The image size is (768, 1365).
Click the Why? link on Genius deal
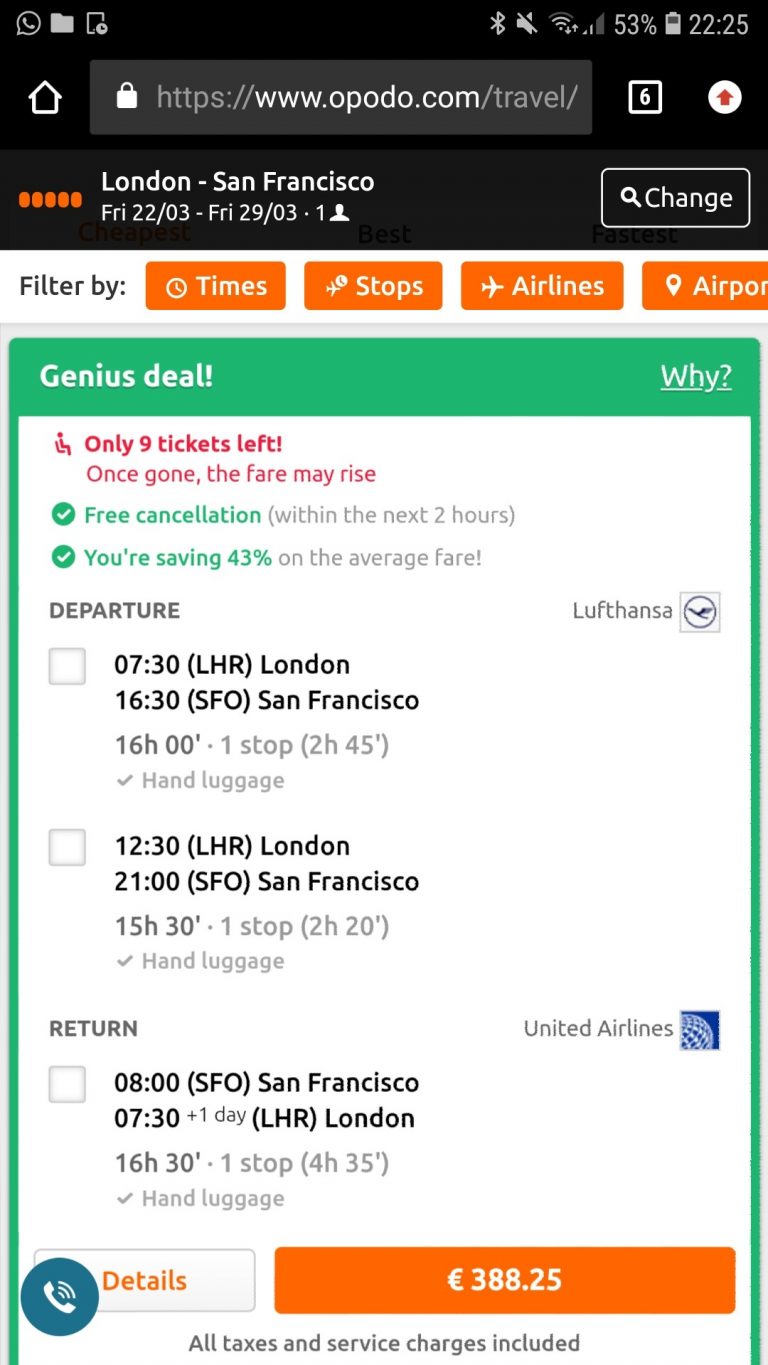click(x=695, y=377)
